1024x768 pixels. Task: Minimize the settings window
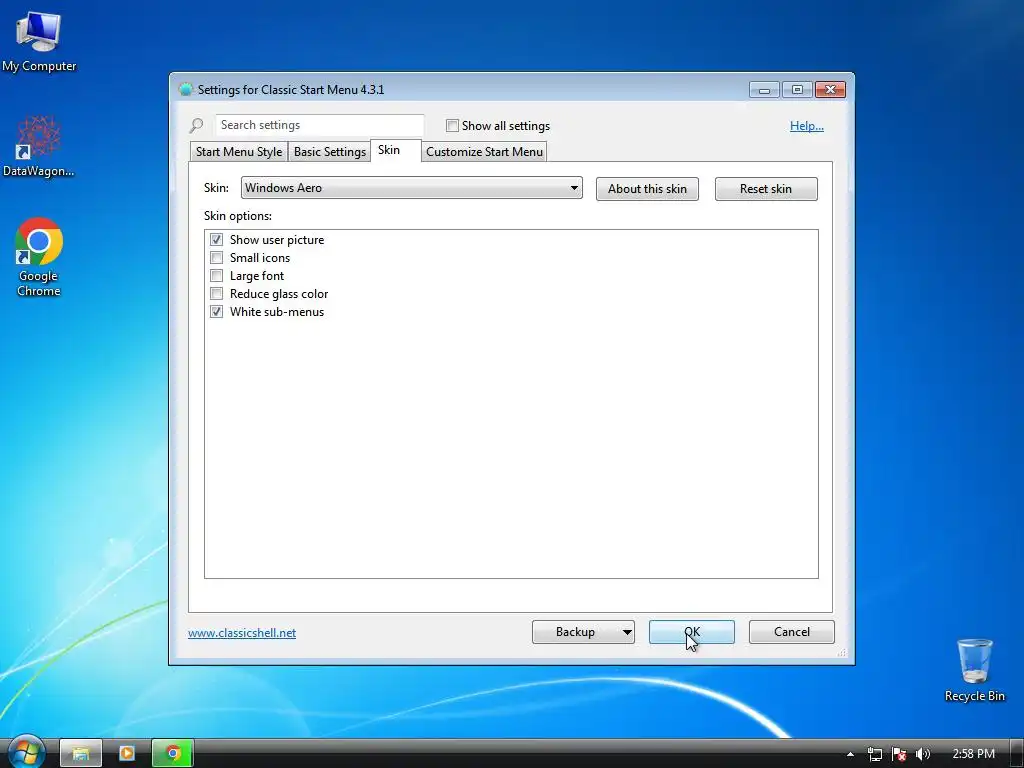coord(764,89)
